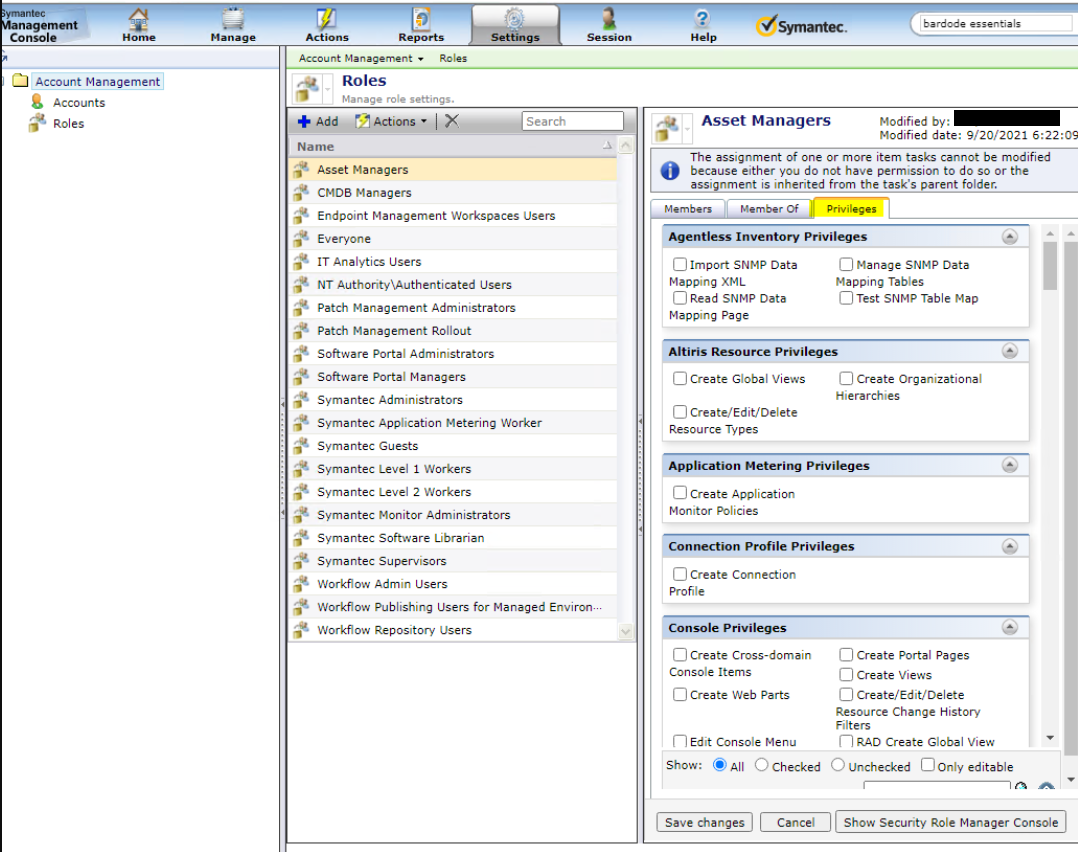
Task: Open the Home icon in top navigation
Action: coord(139,20)
